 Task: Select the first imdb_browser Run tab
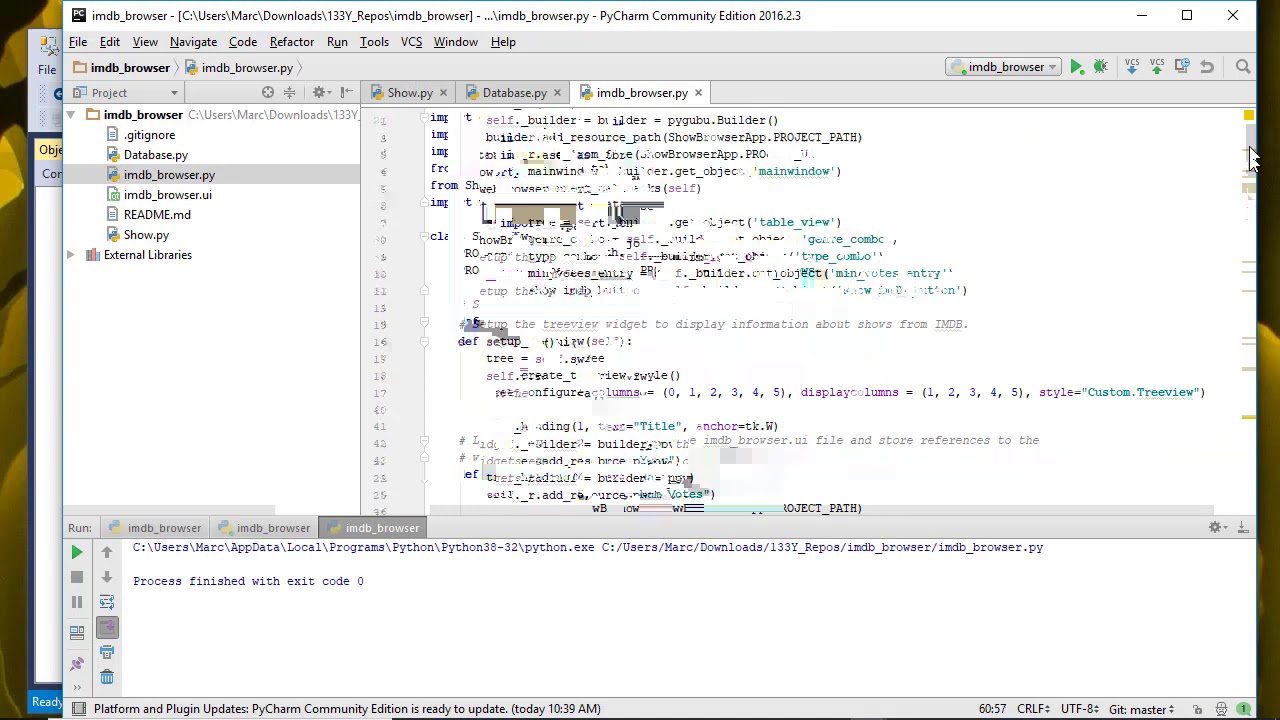pyautogui.click(x=155, y=528)
